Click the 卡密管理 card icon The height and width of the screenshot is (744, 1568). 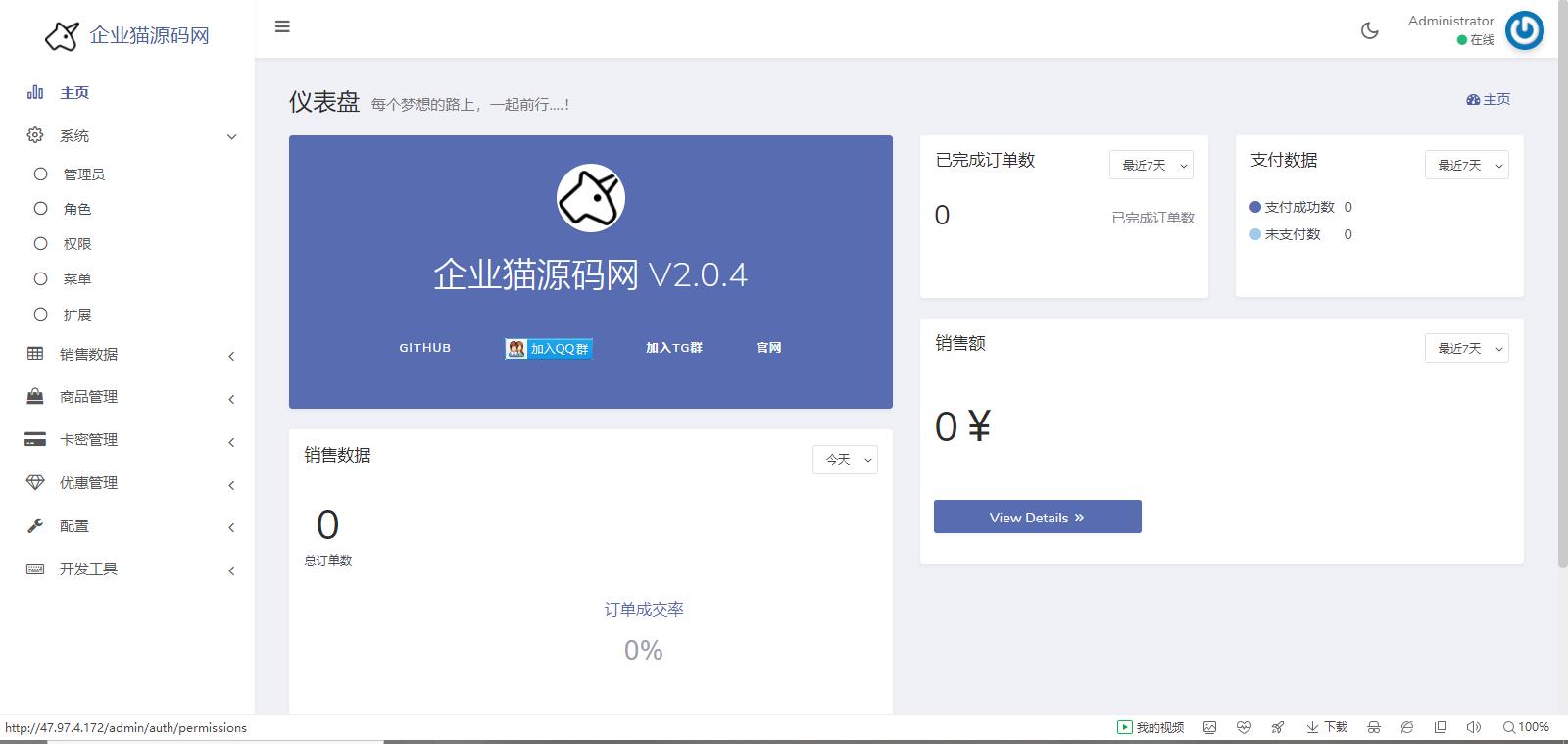(x=35, y=439)
